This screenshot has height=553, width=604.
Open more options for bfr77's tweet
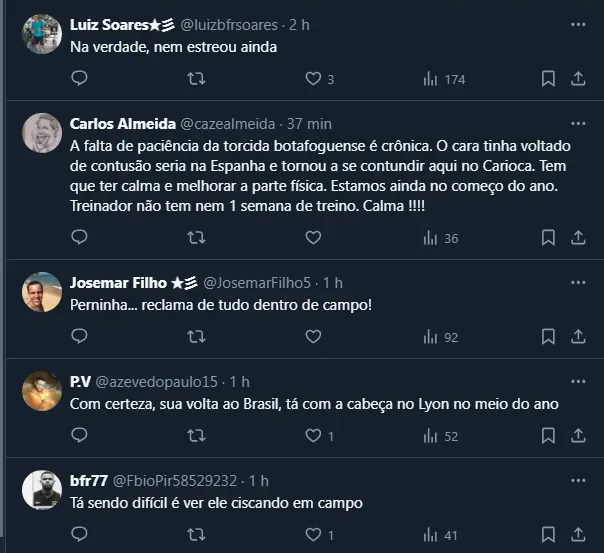tap(578, 480)
